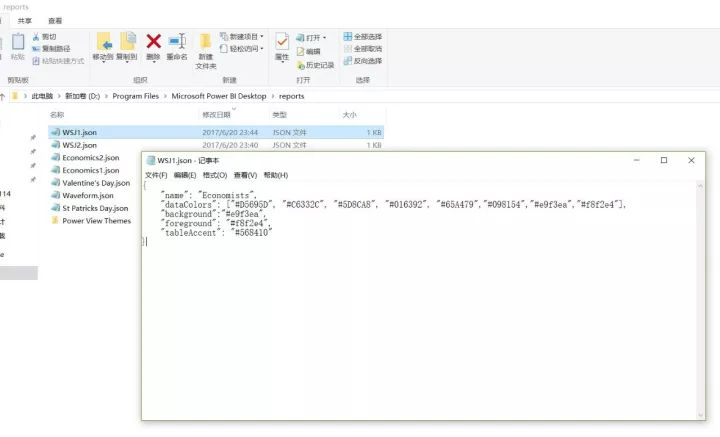Open Notepad Edit (编辑) menu
The height and width of the screenshot is (437, 720).
tap(185, 175)
